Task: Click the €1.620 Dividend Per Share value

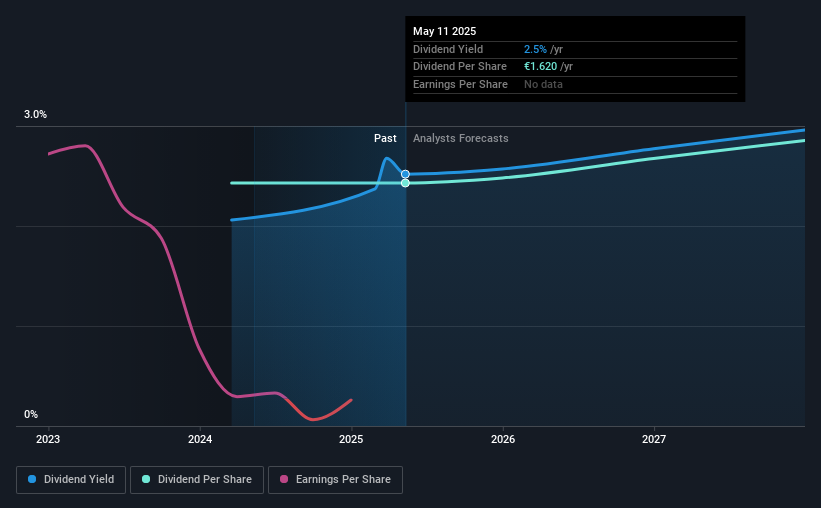Action: (540, 67)
